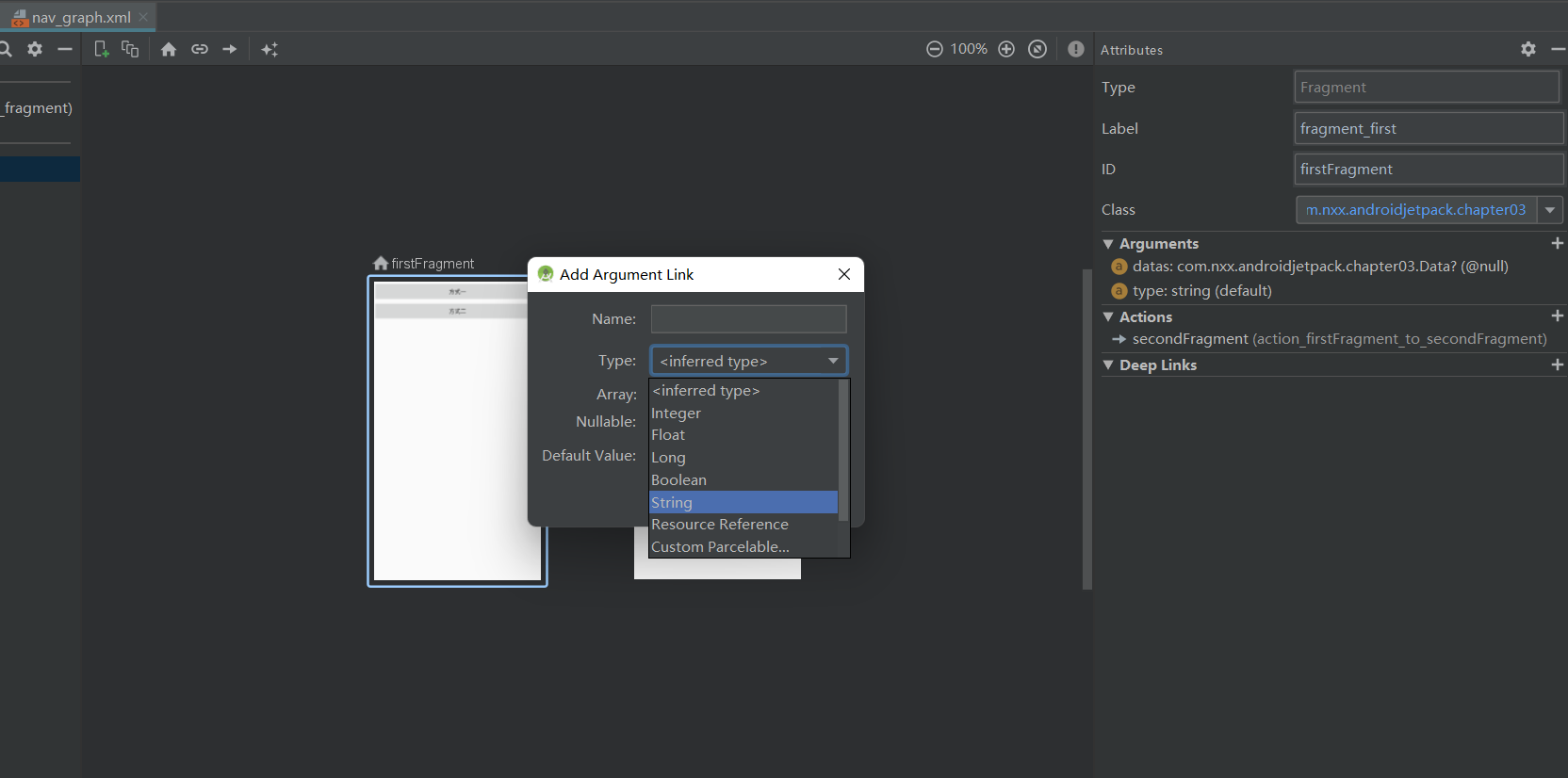1568x778 pixels.
Task: Collapse the Actions section
Action: (x=1108, y=317)
